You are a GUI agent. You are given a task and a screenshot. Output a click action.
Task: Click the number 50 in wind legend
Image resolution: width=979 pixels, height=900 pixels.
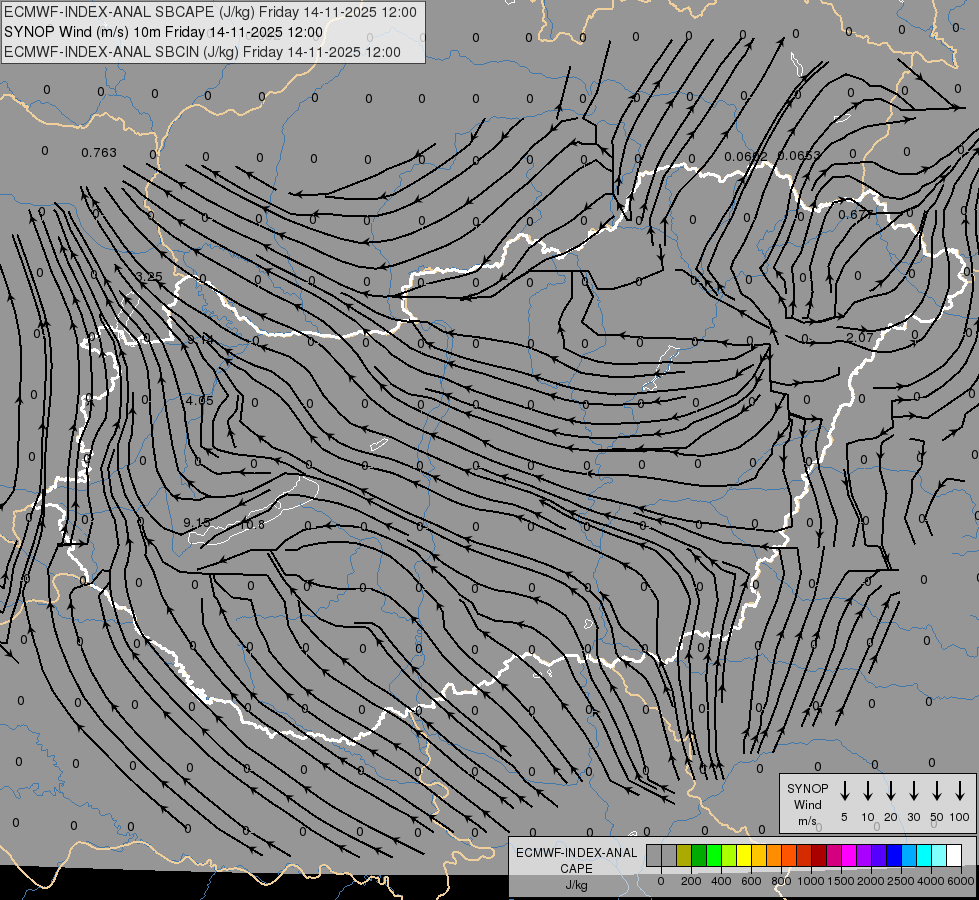[937, 817]
